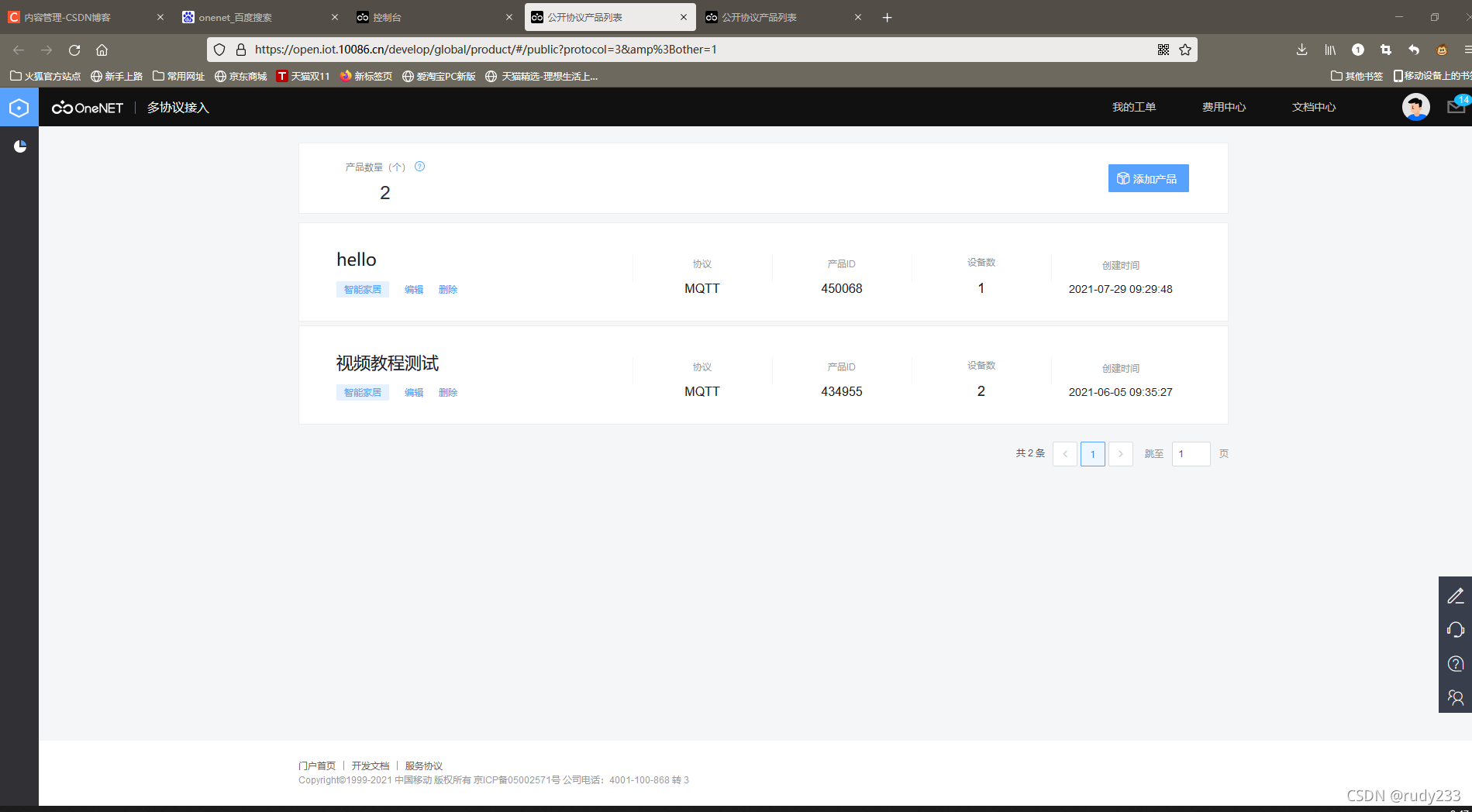Open 爱淘宝PC新版 bookmark
The image size is (1472, 812).
coord(439,76)
